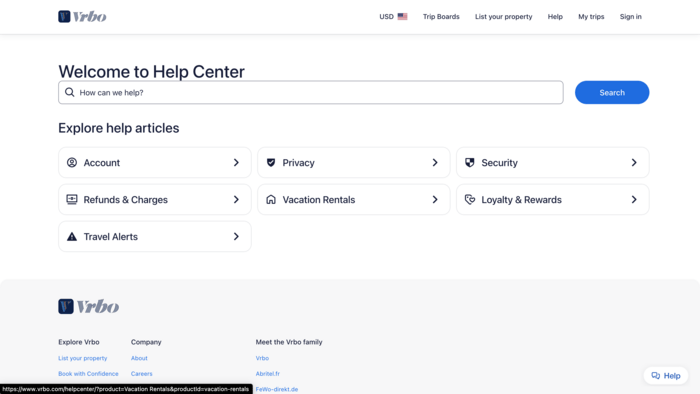This screenshot has height=394, width=700.
Task: Open the Account help topic label
Action: point(102,163)
